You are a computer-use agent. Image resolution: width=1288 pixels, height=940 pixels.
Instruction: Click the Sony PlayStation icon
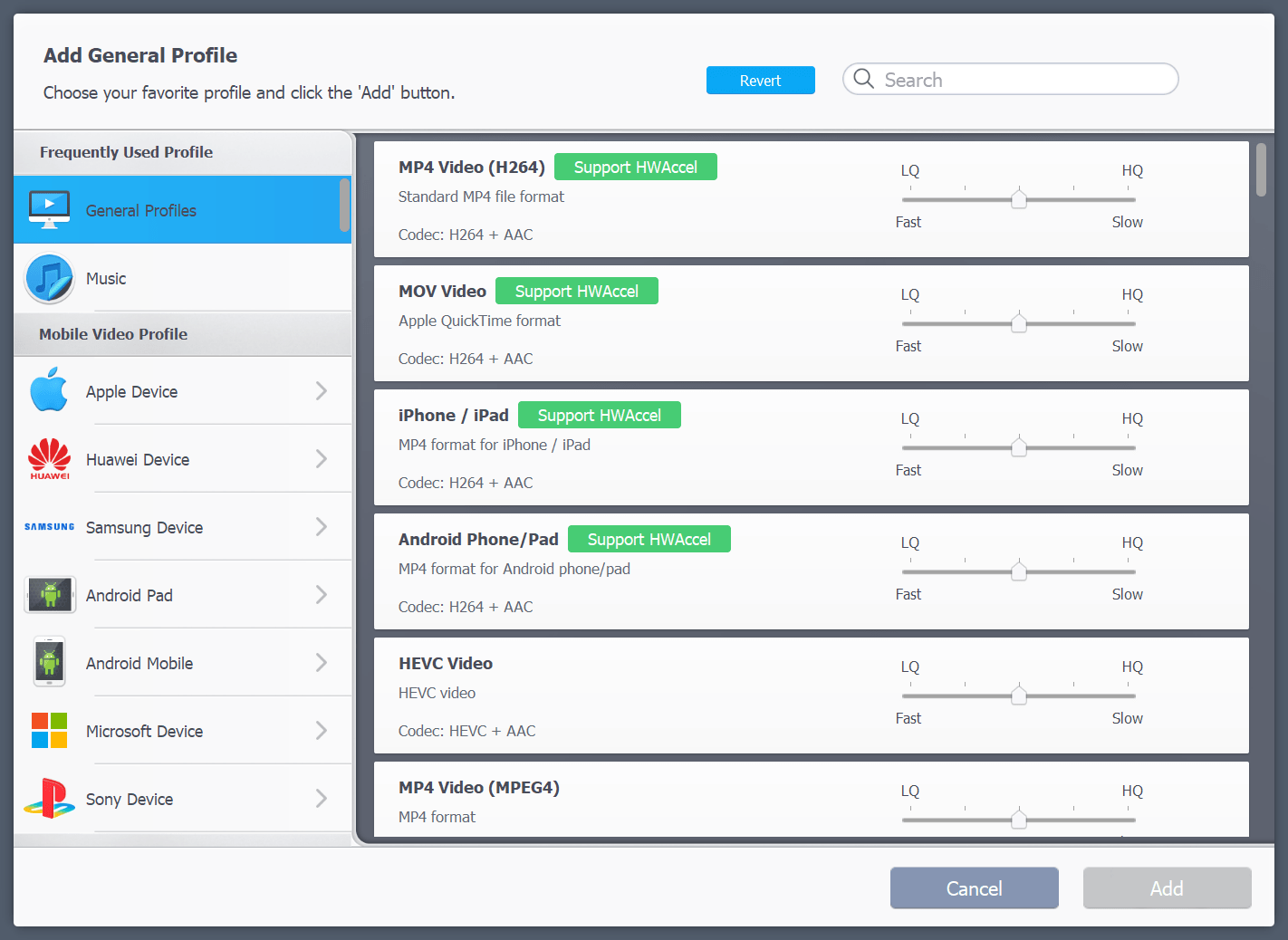tap(49, 798)
